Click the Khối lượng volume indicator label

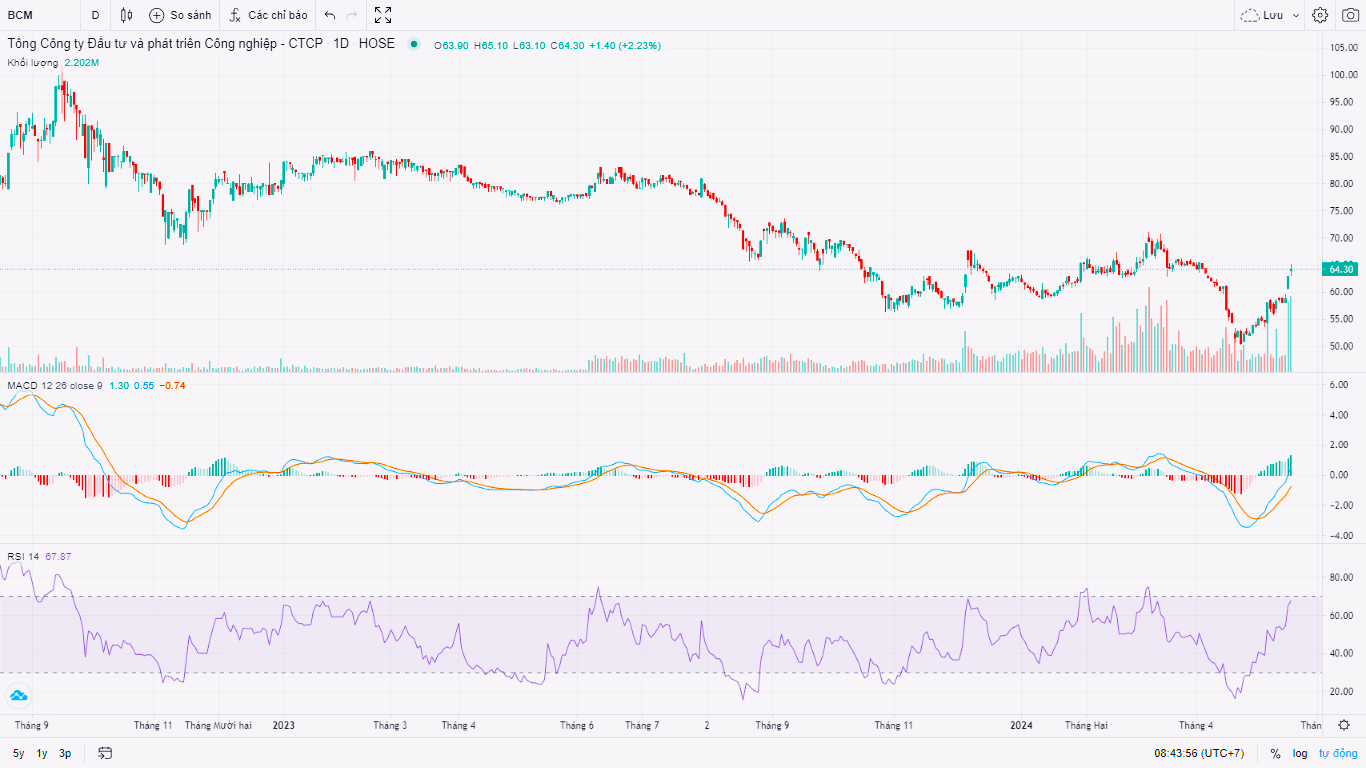(33, 62)
